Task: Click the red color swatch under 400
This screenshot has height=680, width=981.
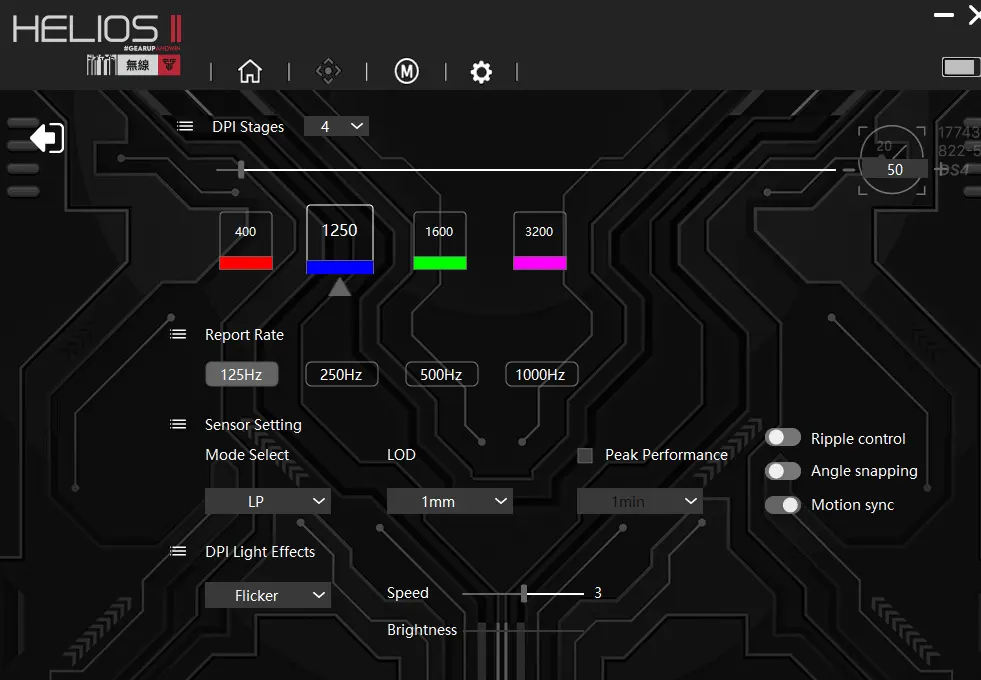Action: click(x=246, y=263)
